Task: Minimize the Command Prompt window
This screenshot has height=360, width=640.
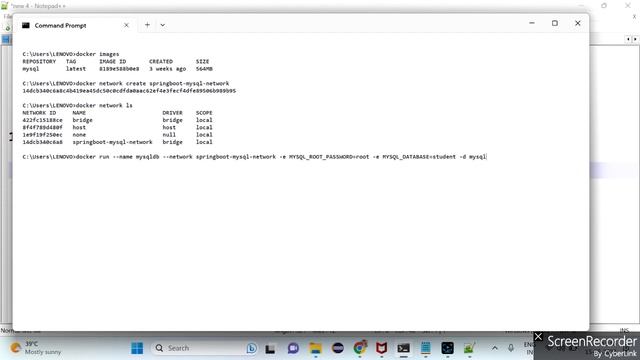Action: click(532, 23)
